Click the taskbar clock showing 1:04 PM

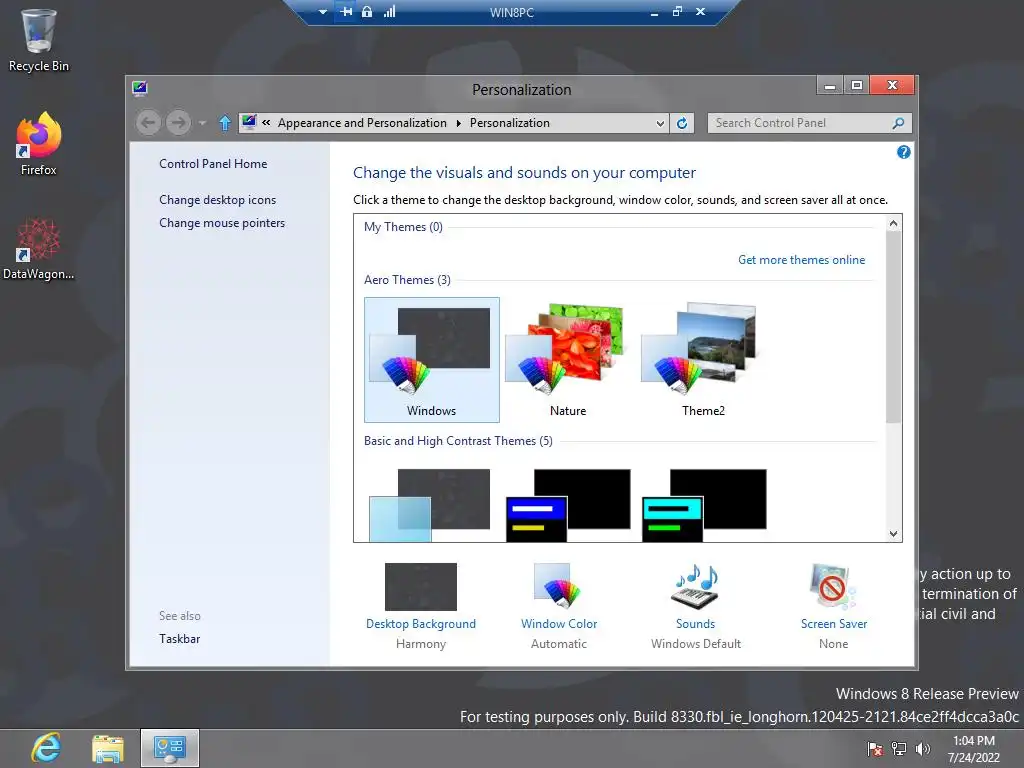click(x=974, y=749)
